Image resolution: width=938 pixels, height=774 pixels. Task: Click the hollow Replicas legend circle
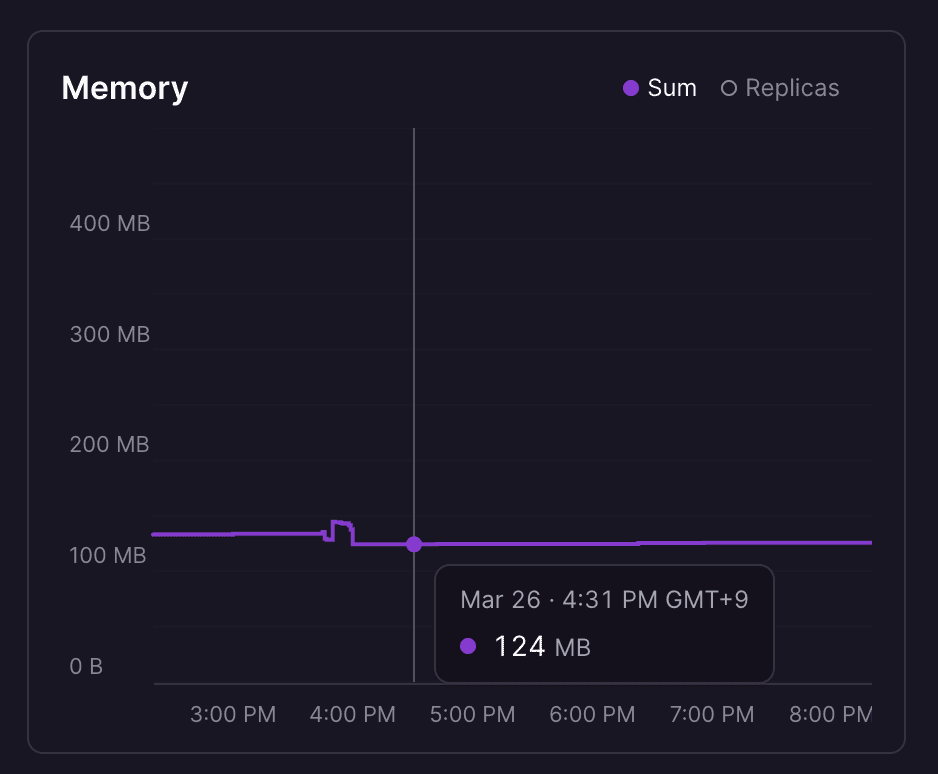(x=729, y=88)
